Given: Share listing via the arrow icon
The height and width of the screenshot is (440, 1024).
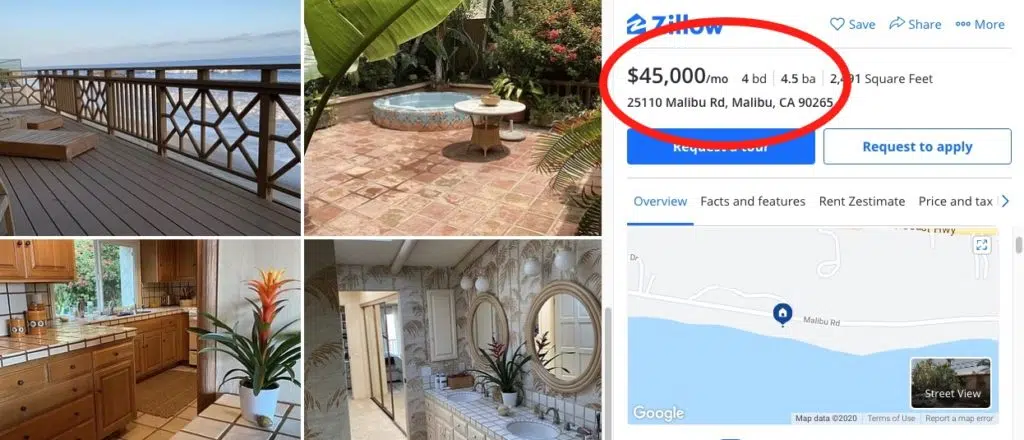Looking at the screenshot, I should [897, 24].
